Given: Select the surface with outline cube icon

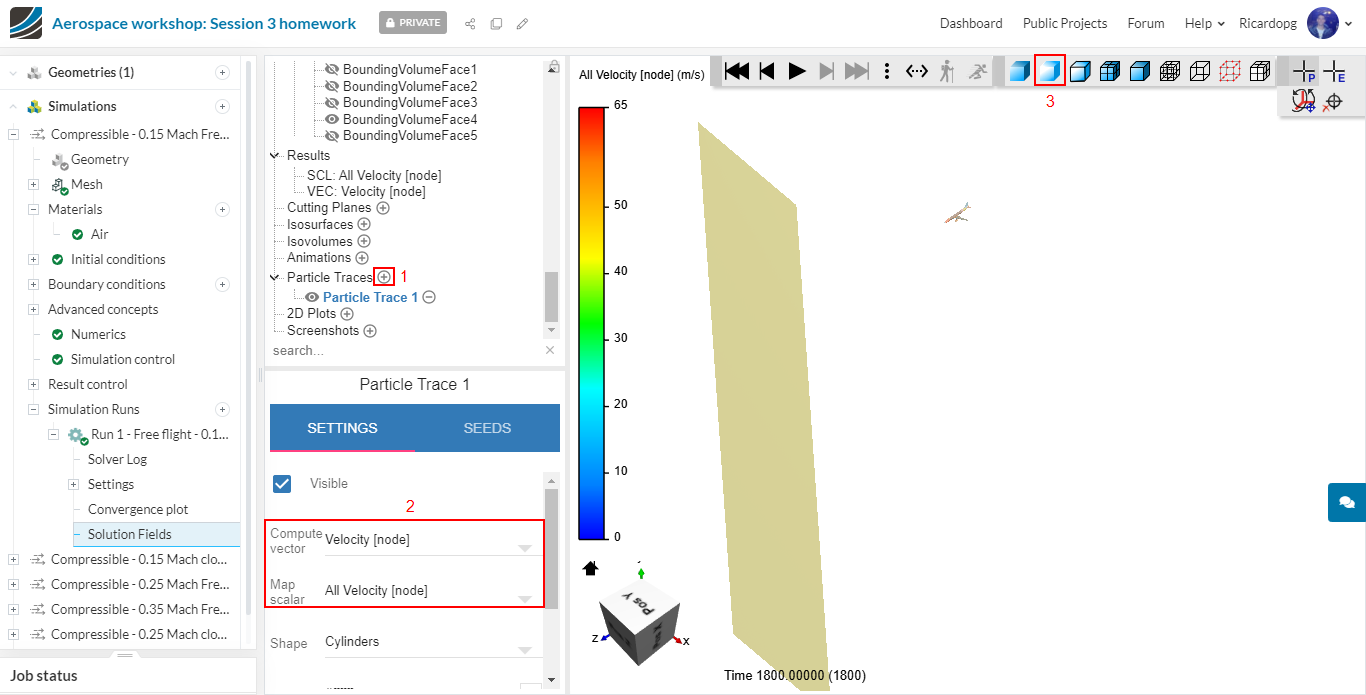Looking at the screenshot, I should pos(1080,71).
